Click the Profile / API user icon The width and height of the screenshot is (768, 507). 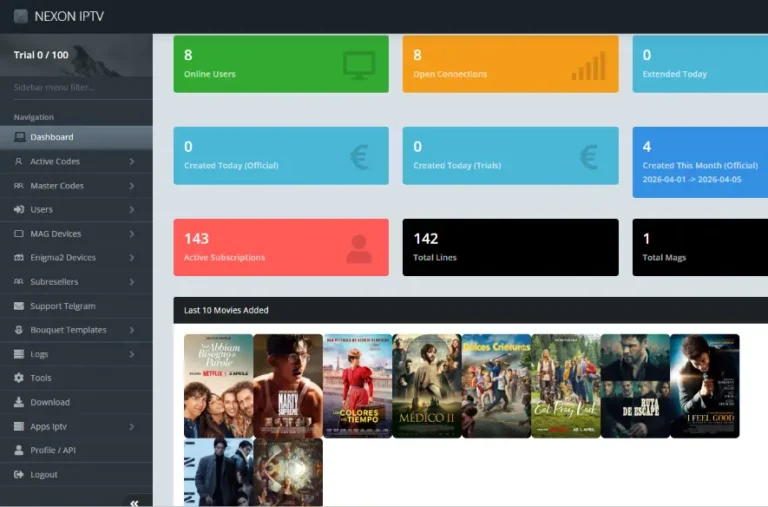point(19,450)
